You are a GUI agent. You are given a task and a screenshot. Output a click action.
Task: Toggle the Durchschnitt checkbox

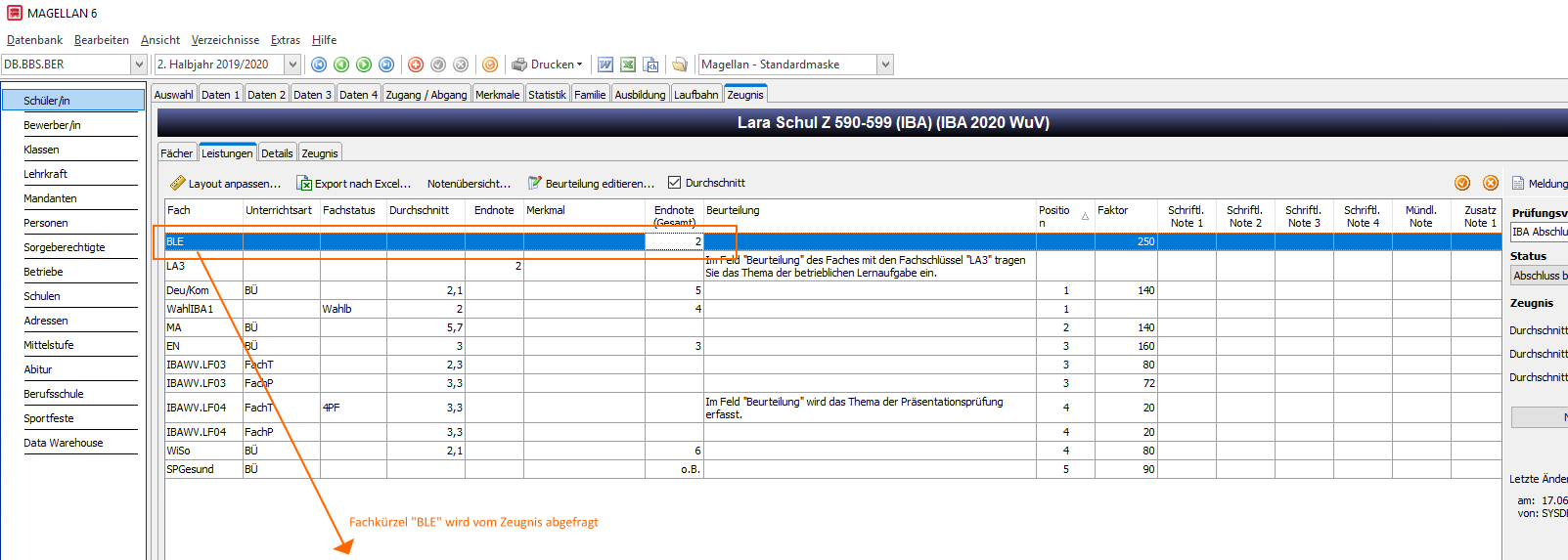point(674,182)
